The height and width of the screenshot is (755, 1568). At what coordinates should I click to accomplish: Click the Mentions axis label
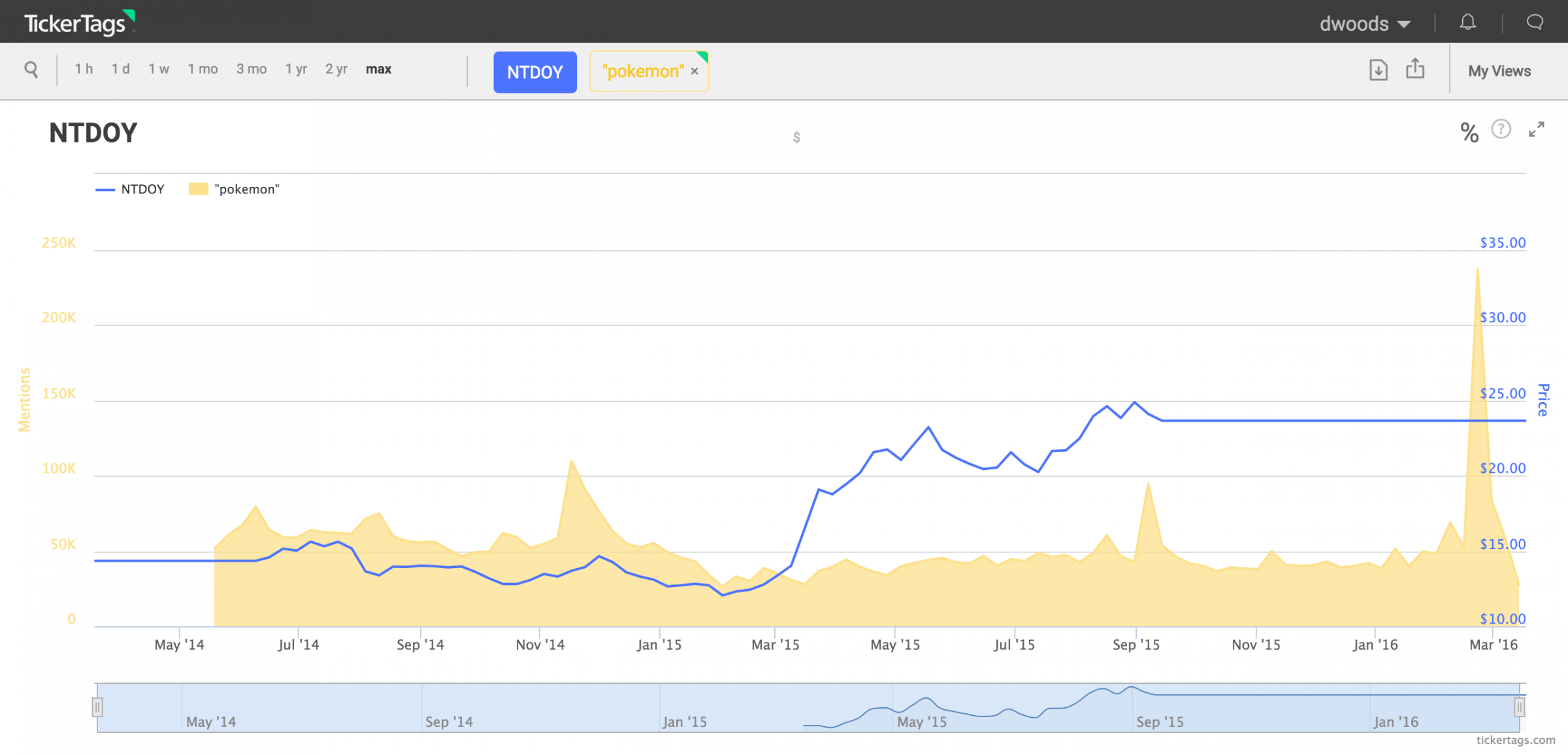click(x=24, y=399)
